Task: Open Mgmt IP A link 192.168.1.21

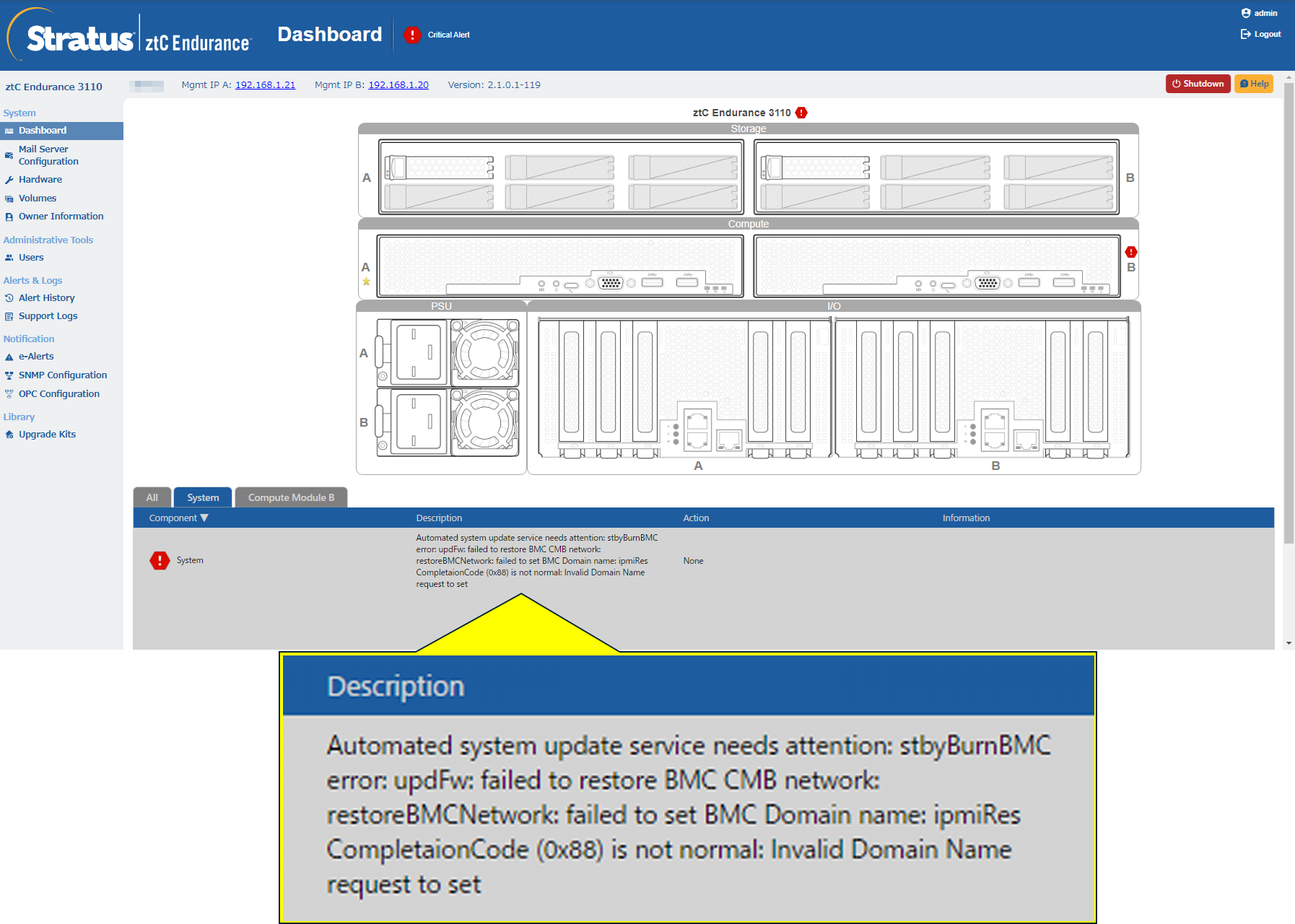Action: [x=265, y=85]
